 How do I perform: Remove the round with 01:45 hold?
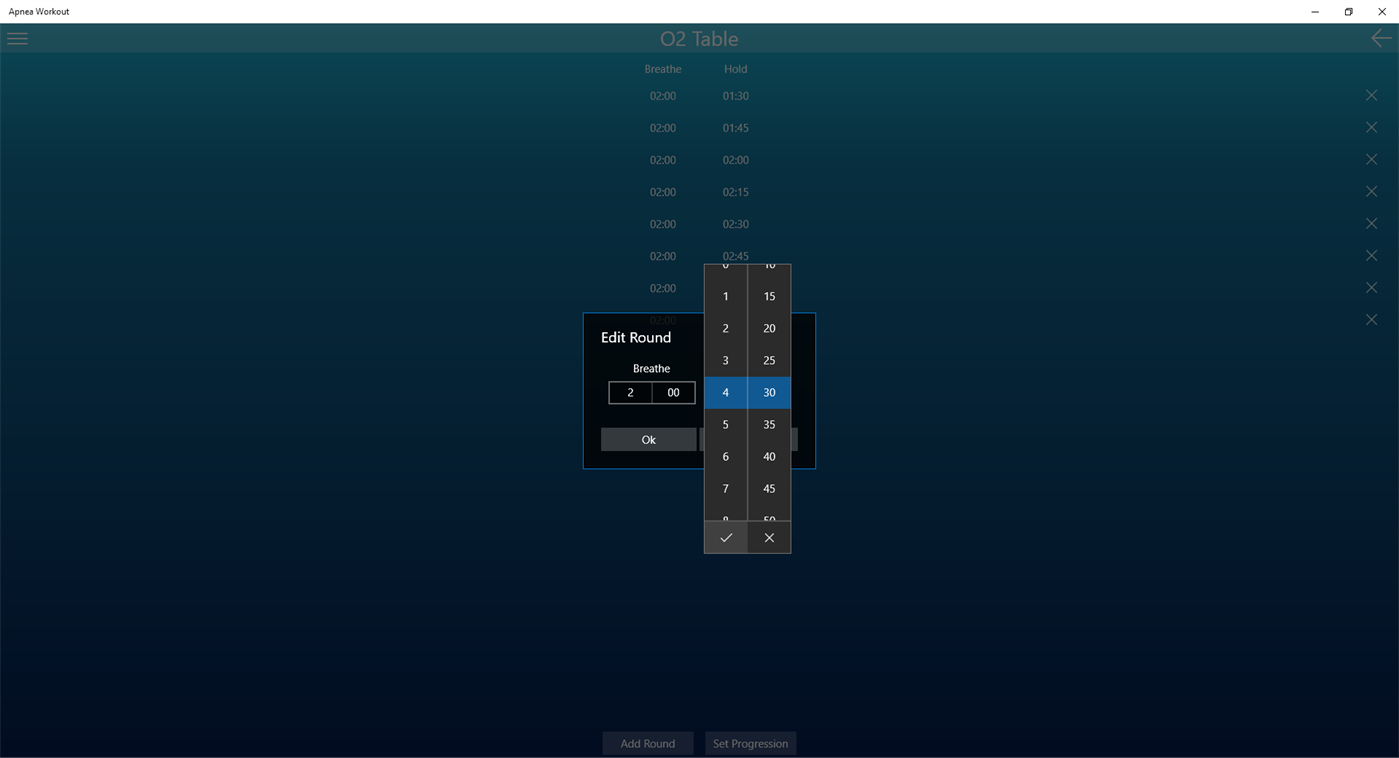(x=1371, y=127)
